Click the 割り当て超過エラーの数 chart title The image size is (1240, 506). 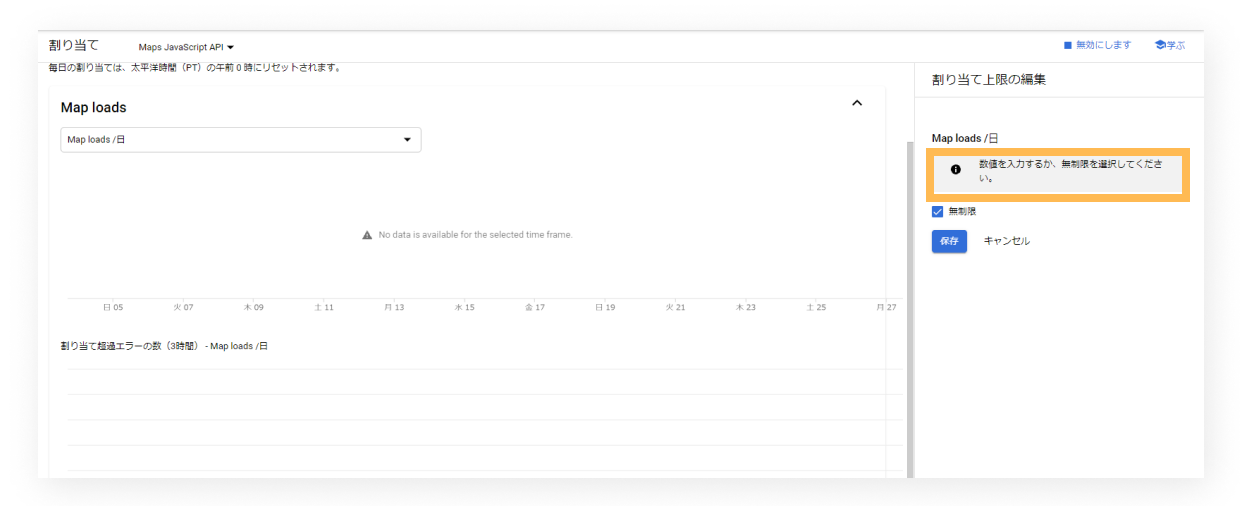point(164,346)
